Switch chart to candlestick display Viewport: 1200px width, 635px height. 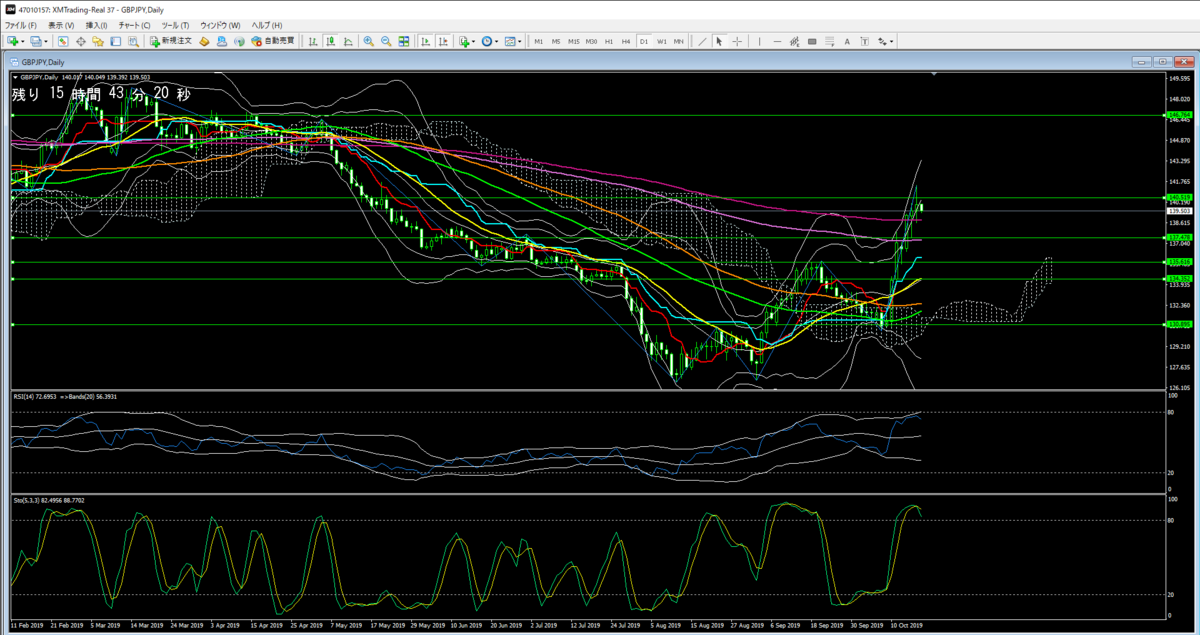(330, 41)
